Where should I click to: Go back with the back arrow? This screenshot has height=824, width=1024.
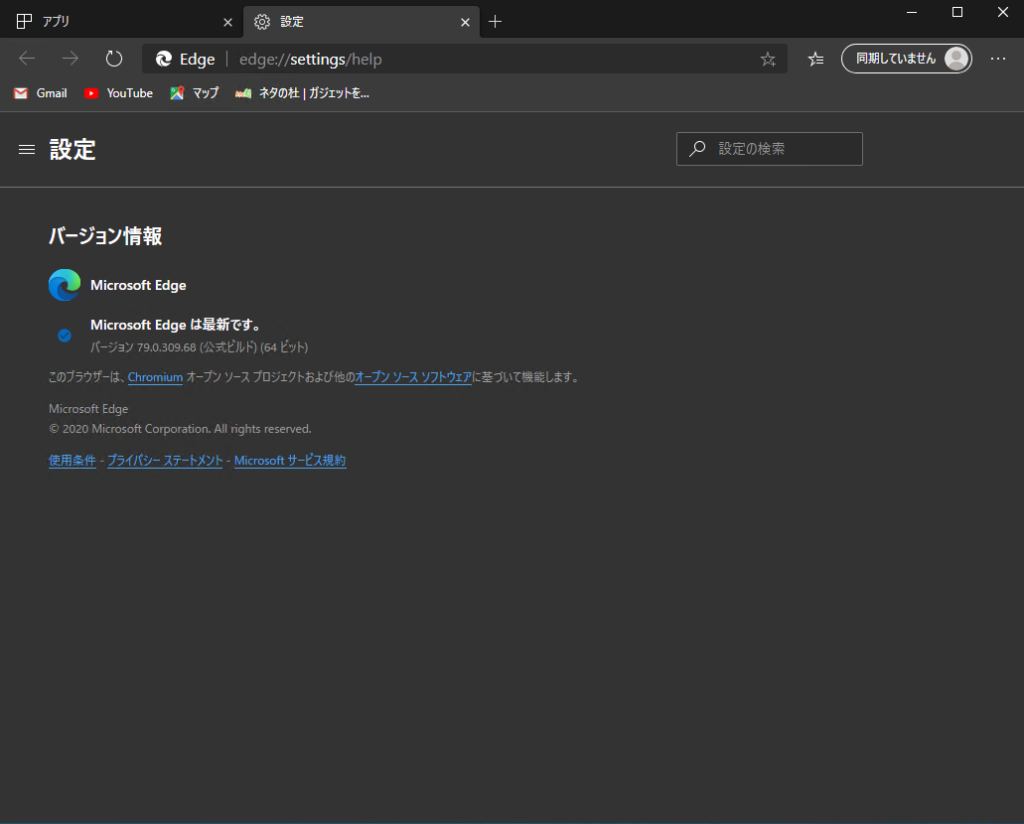27,59
